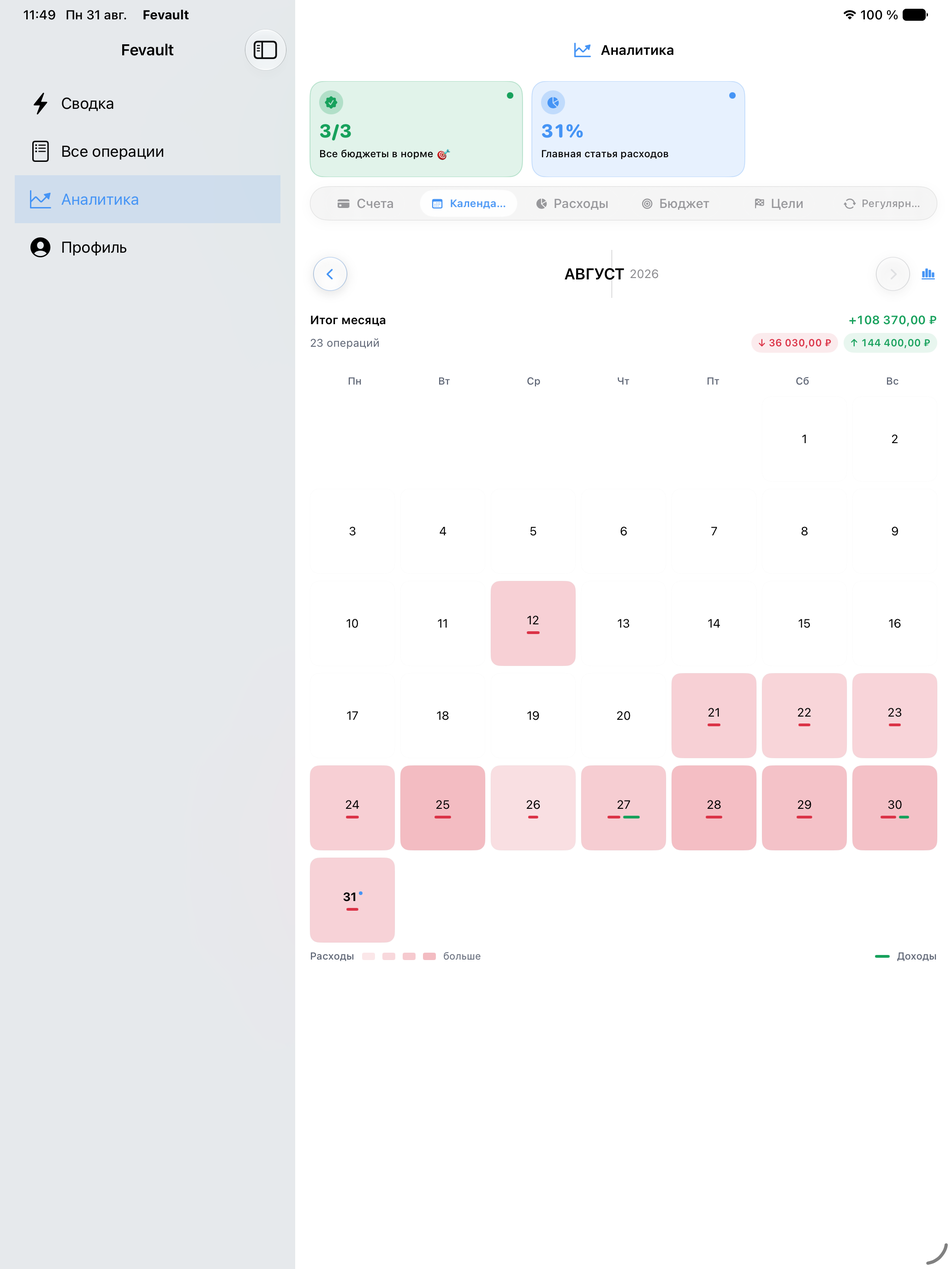Select August 28 in the calendar

(714, 808)
